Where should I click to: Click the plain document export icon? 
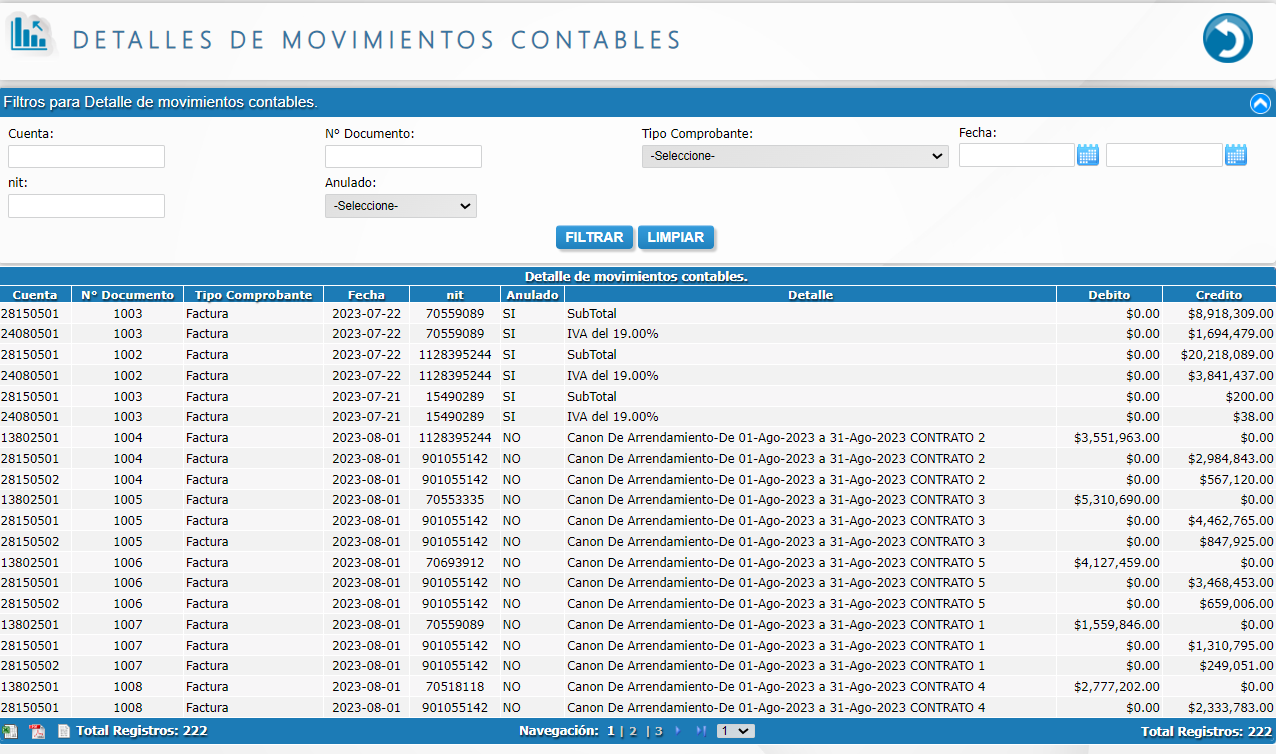[64, 731]
